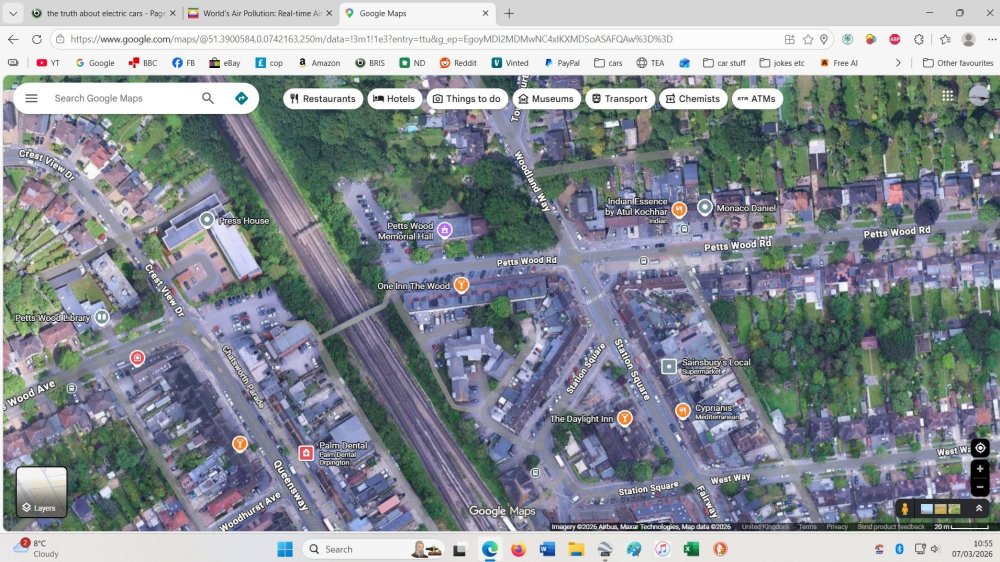Image resolution: width=1000 pixels, height=562 pixels.
Task: Open the jokes etc bookmark folder
Action: click(782, 63)
